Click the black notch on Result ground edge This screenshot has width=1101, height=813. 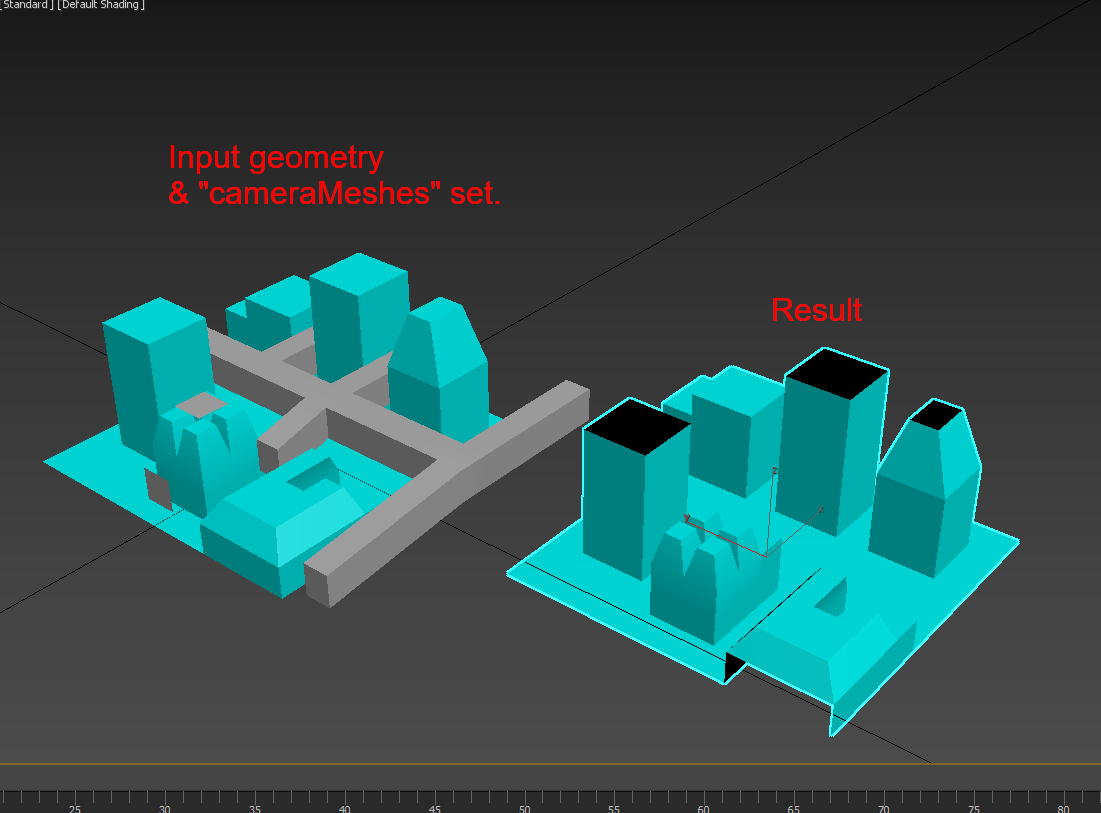click(734, 667)
